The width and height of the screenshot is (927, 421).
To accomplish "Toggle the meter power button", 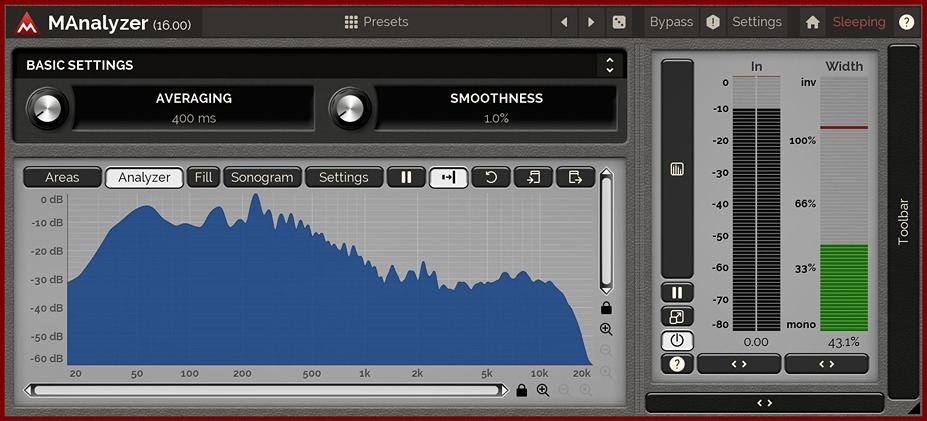I will click(x=677, y=340).
